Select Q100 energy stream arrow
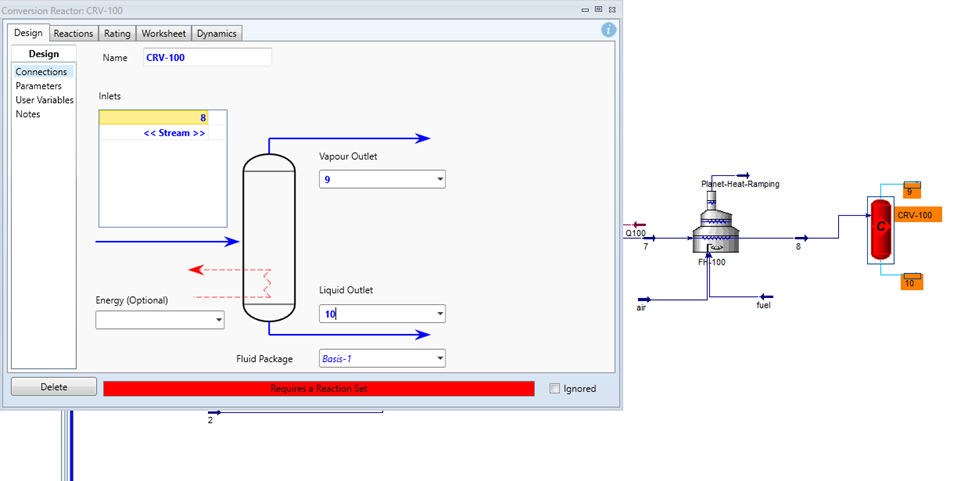Viewport: 975px width, 481px height. 639,226
